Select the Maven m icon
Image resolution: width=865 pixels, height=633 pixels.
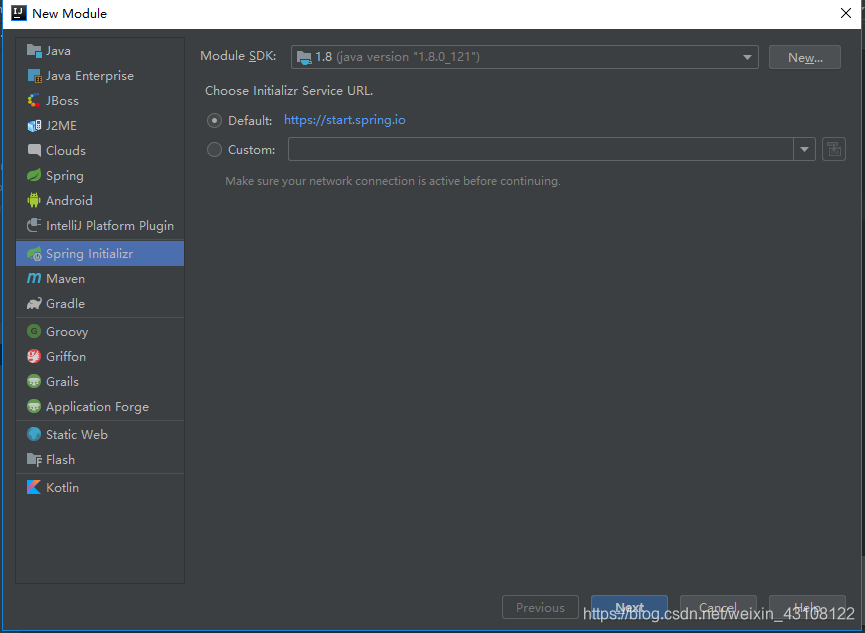[34, 279]
